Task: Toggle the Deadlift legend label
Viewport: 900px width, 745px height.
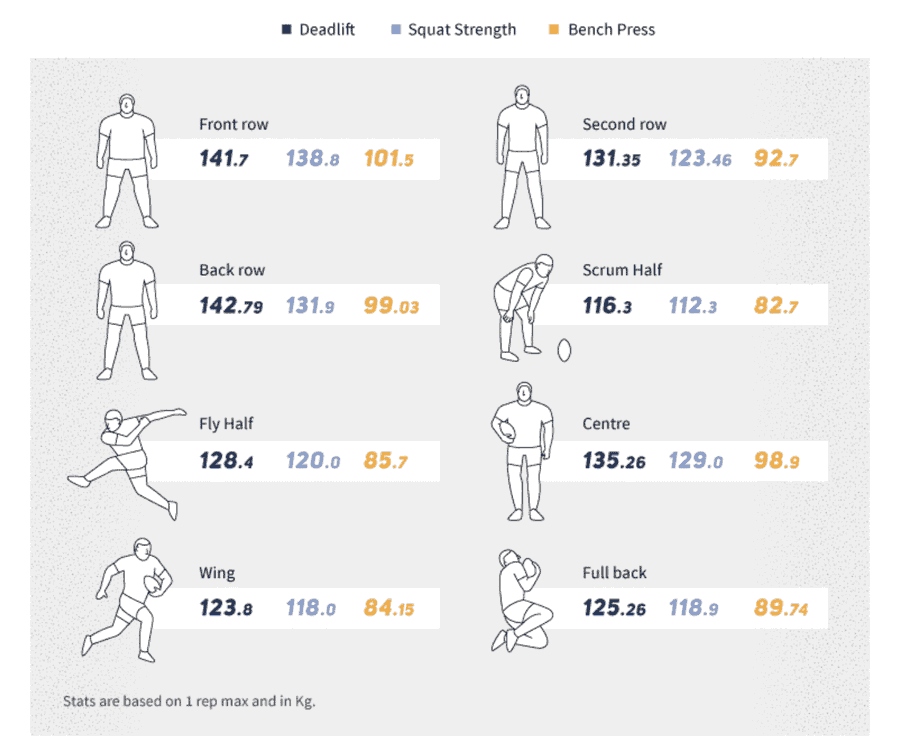Action: 327,30
